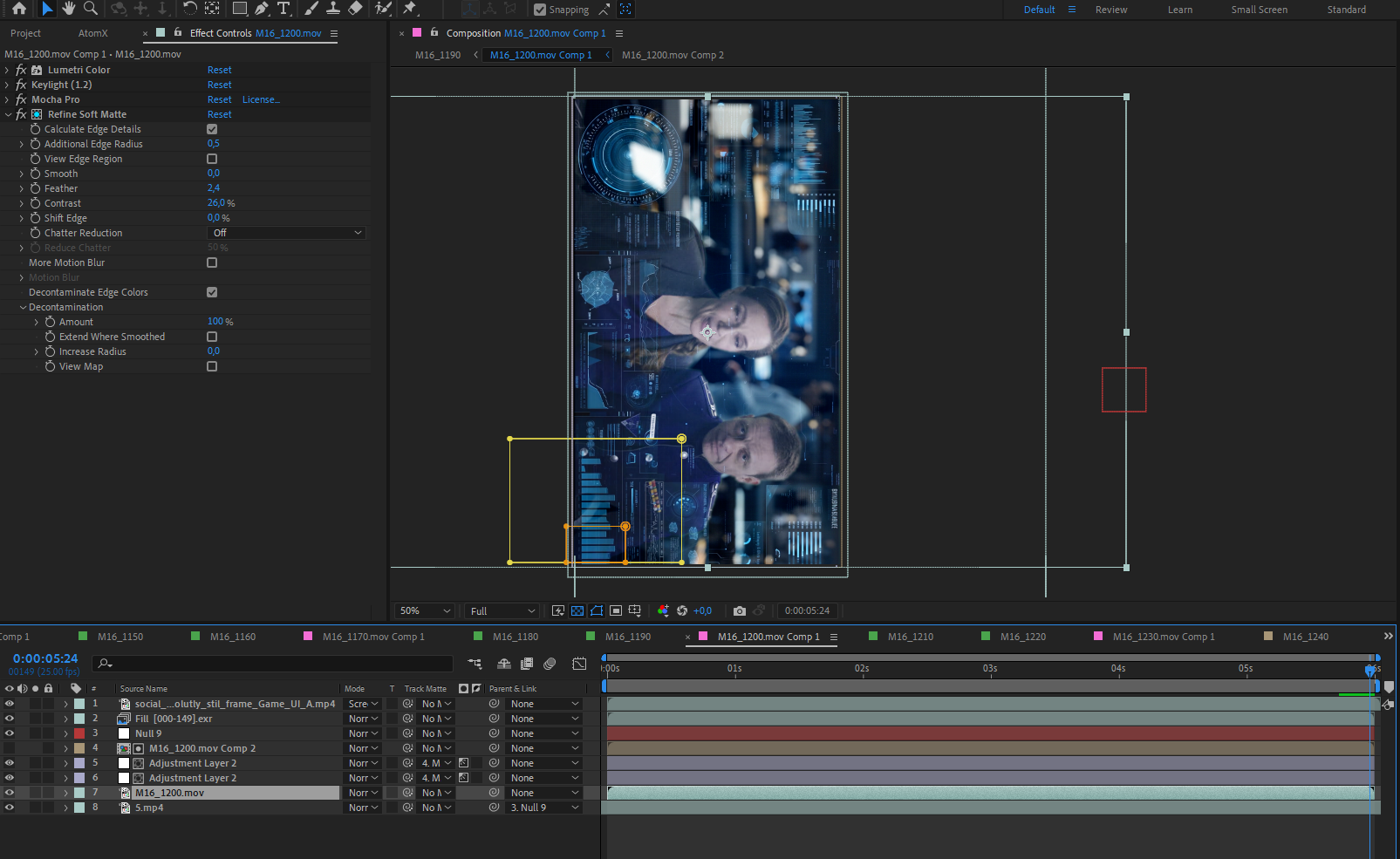Click the Mocha Pro License link

point(261,99)
